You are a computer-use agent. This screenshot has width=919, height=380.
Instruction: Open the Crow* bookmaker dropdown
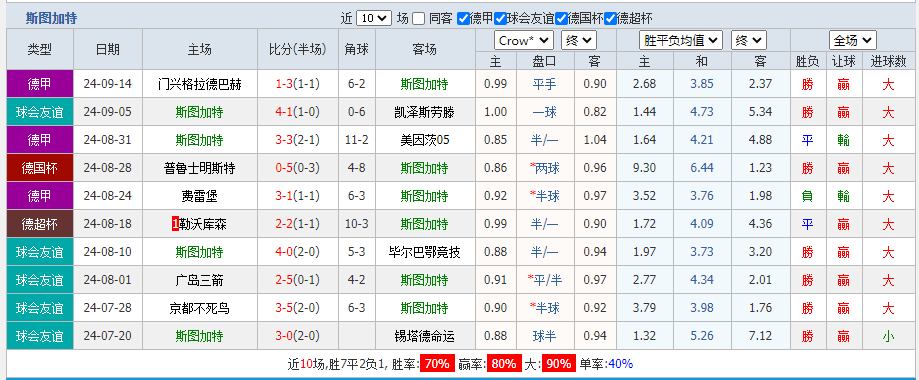click(524, 40)
